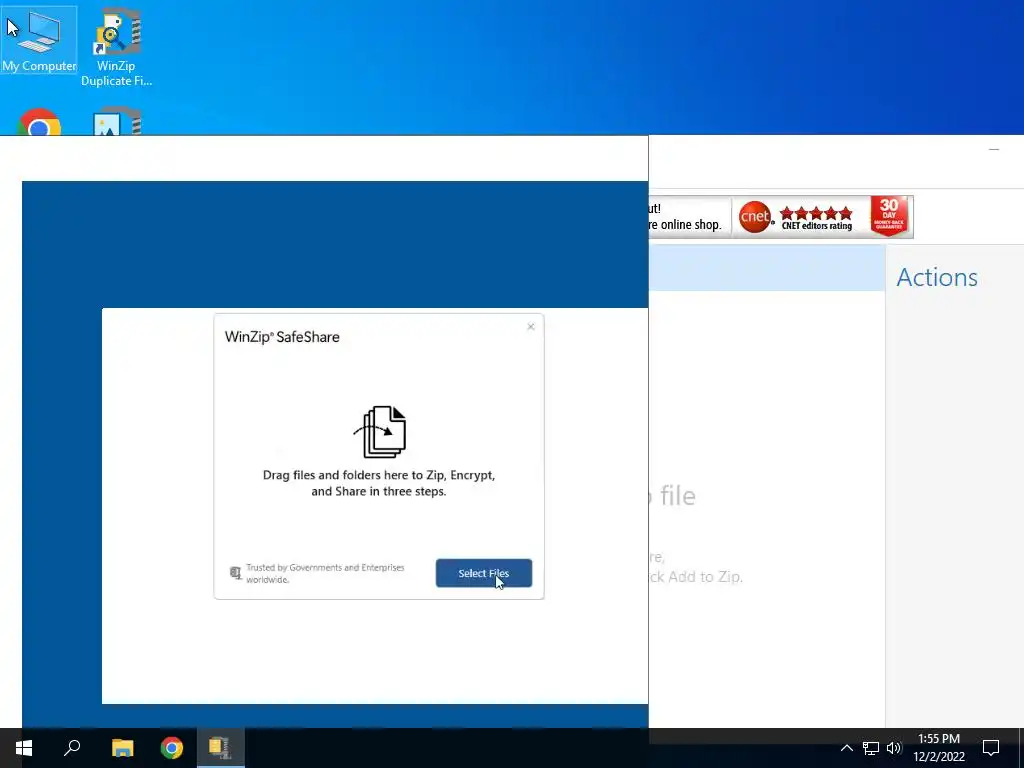Click the Select Files button
Viewport: 1024px width, 768px height.
coord(484,573)
